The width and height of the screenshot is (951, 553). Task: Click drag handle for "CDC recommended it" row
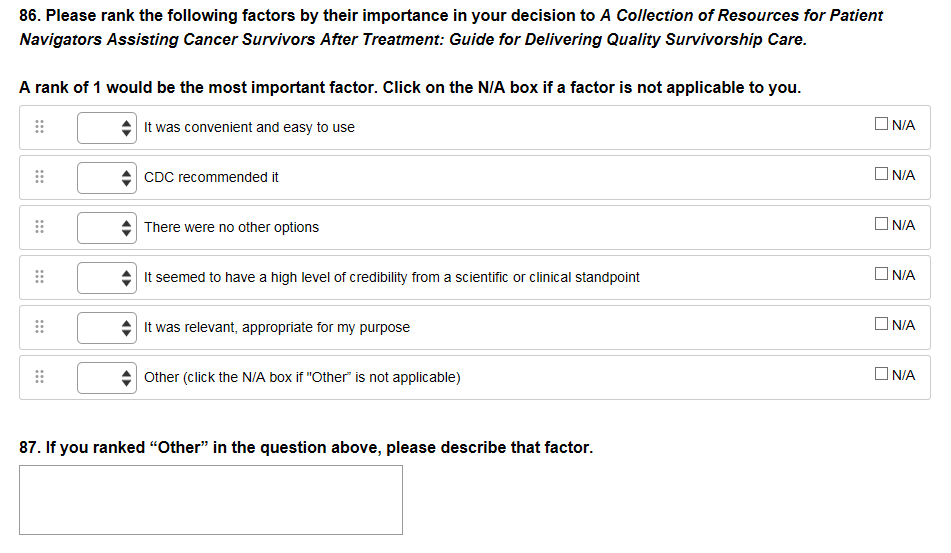tap(39, 177)
